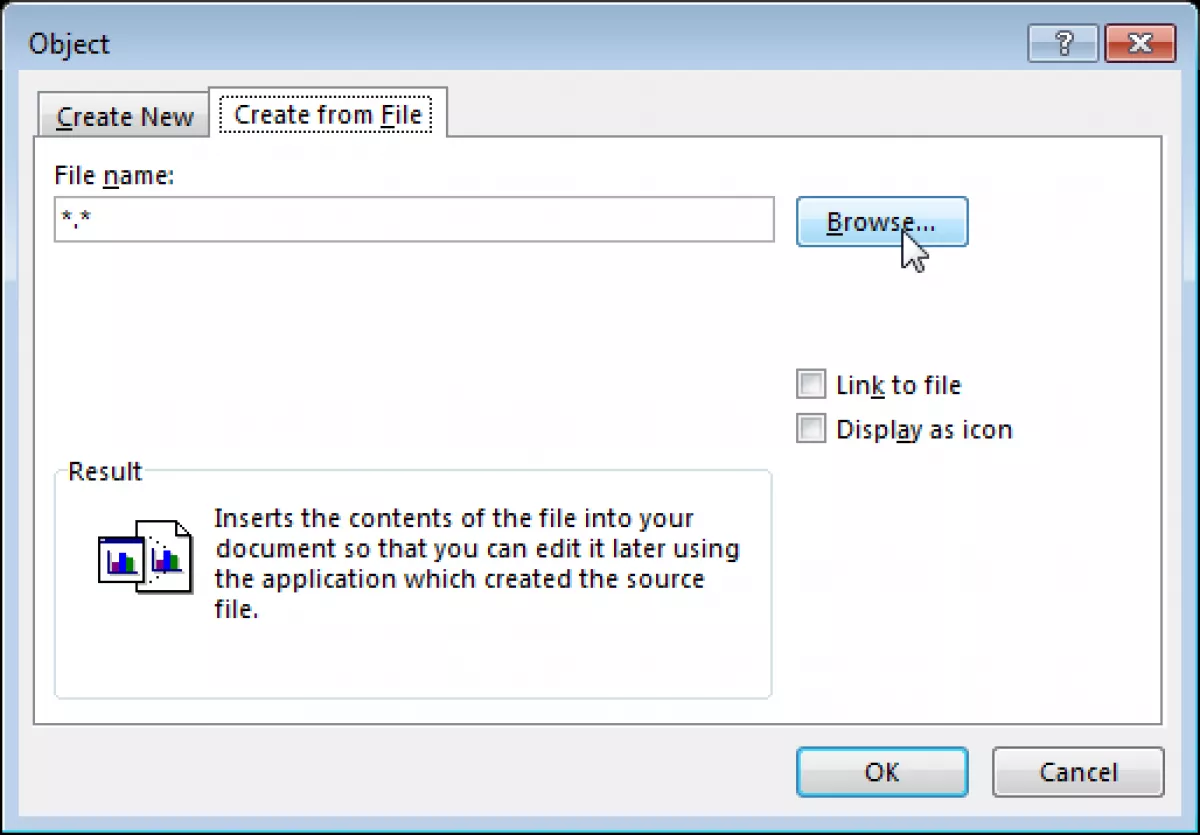The image size is (1200, 835).
Task: Click the "Link to file" label text
Action: tap(898, 385)
